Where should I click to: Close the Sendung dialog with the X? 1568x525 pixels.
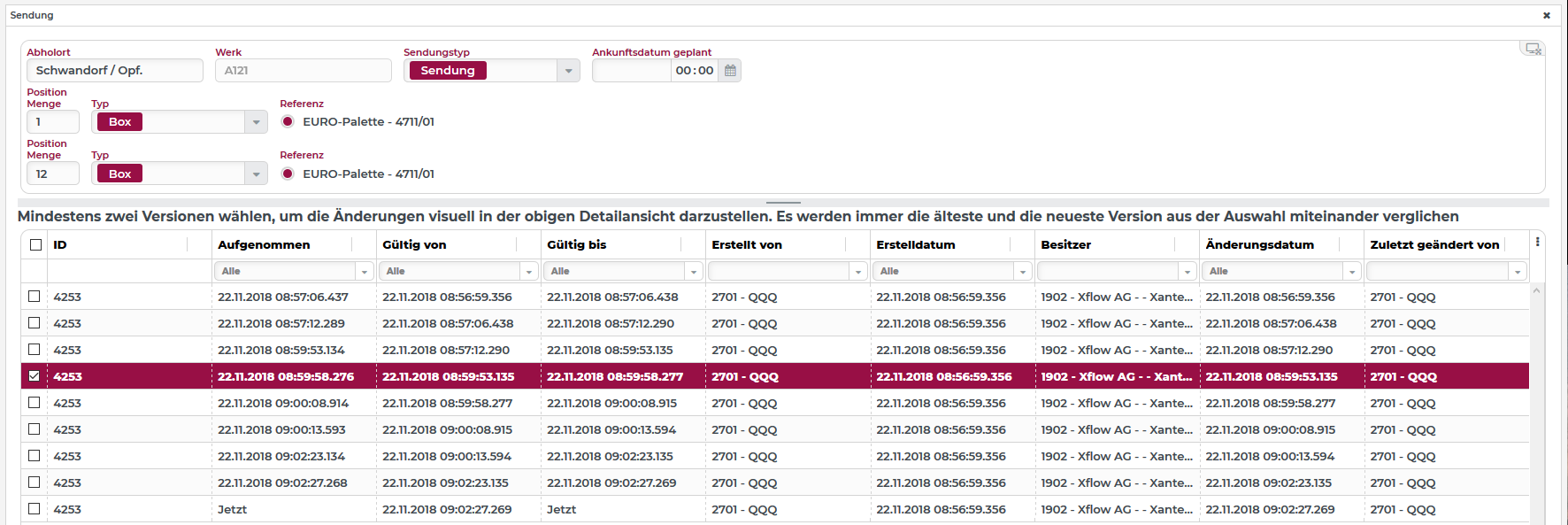click(x=1546, y=15)
